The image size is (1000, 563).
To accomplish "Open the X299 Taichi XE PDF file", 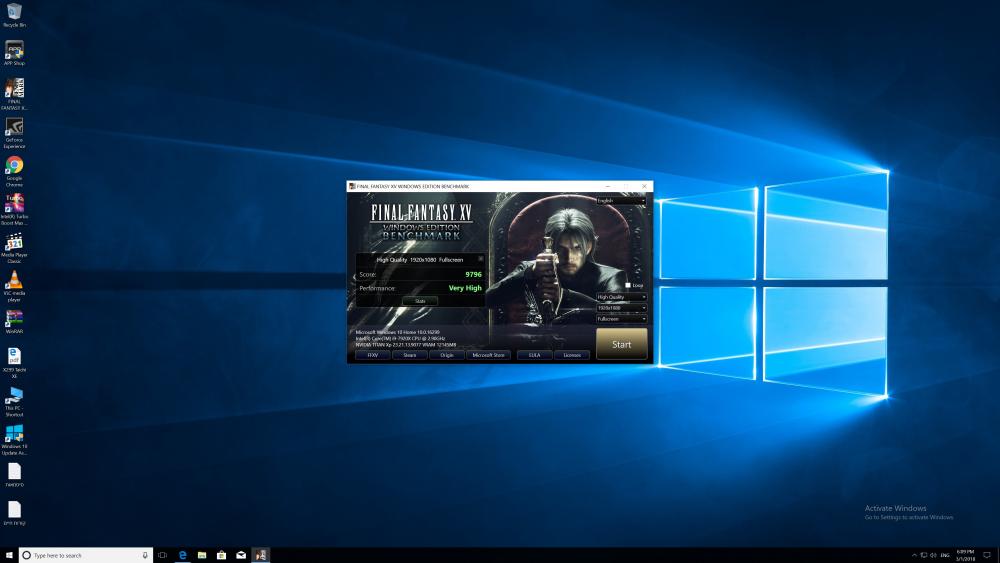I will 14,362.
